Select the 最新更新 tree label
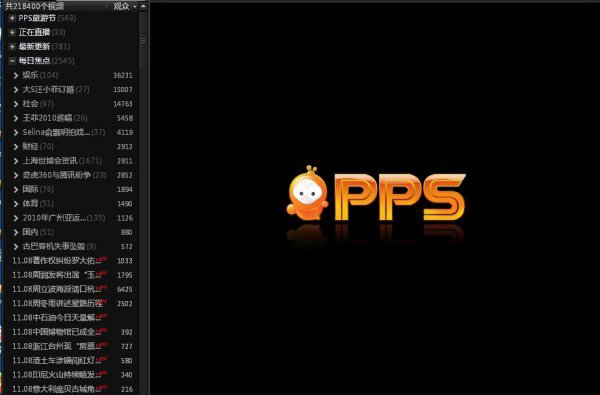The image size is (600, 395). coord(34,47)
